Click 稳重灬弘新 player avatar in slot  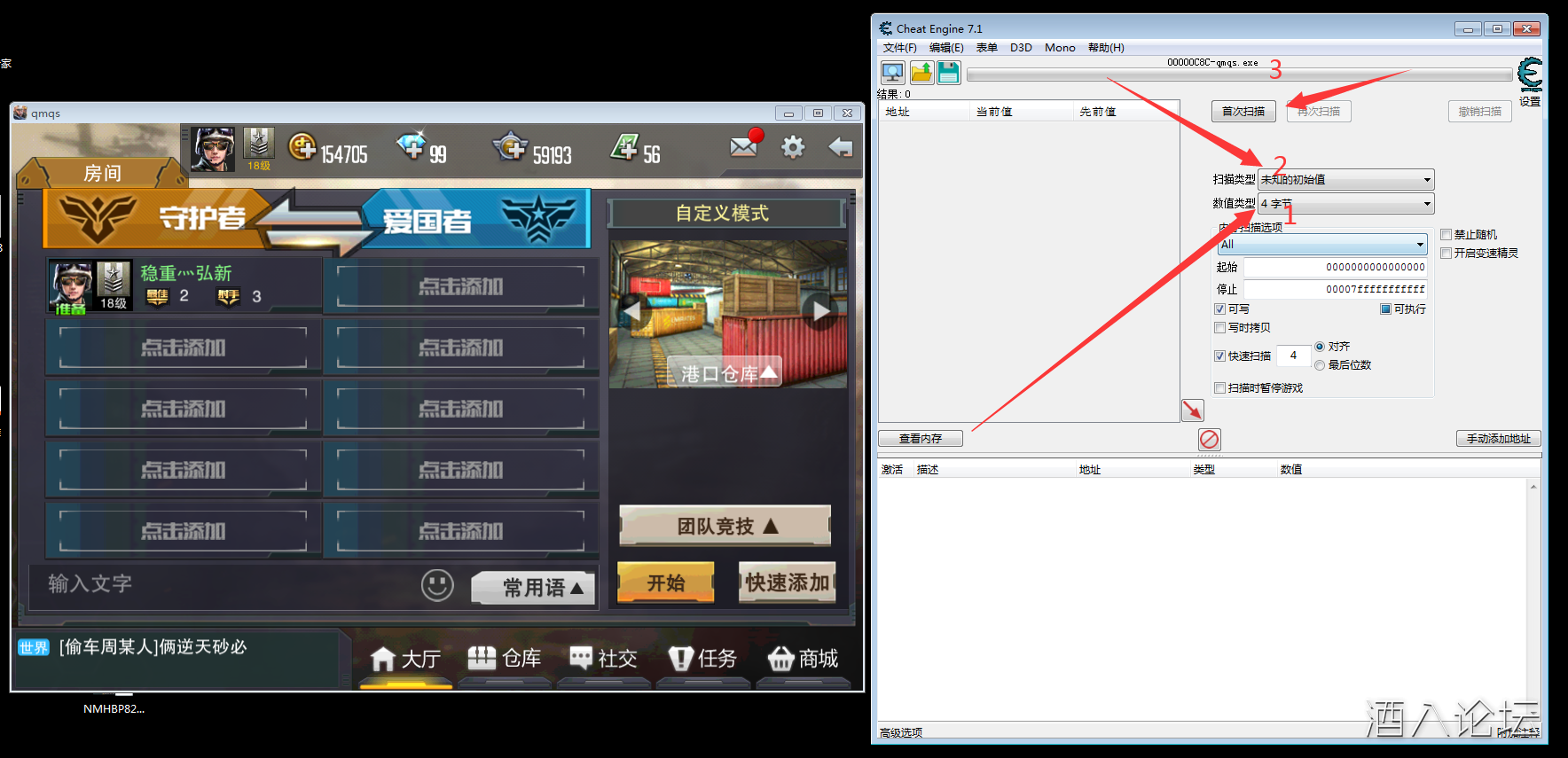pos(71,286)
